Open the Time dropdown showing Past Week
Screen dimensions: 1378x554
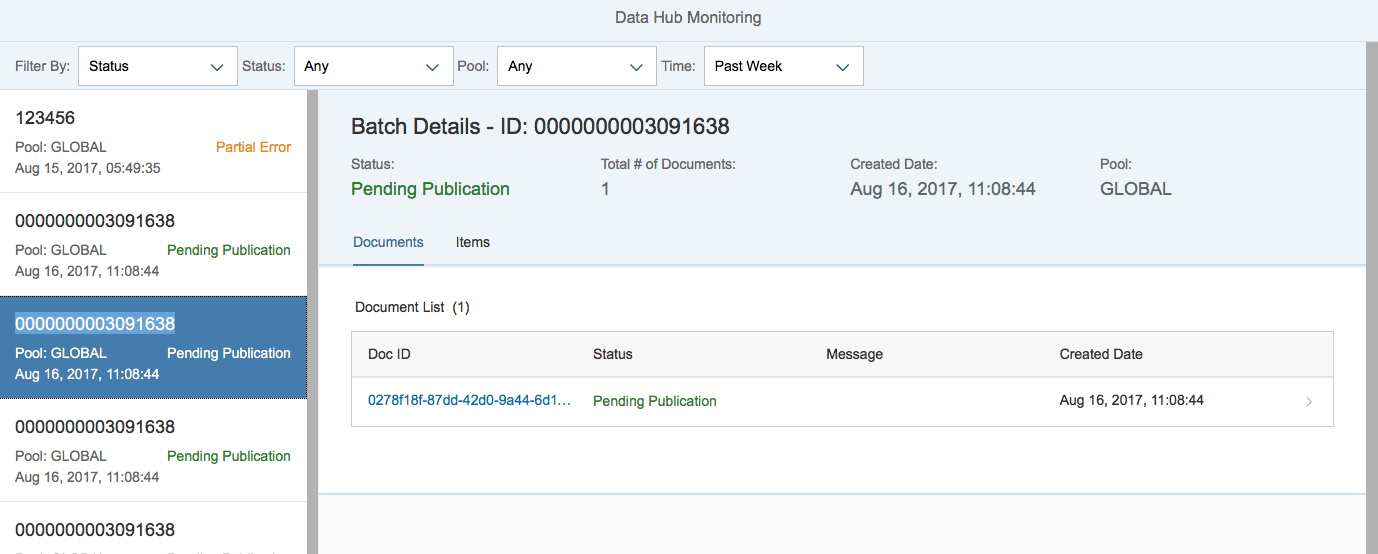click(783, 66)
